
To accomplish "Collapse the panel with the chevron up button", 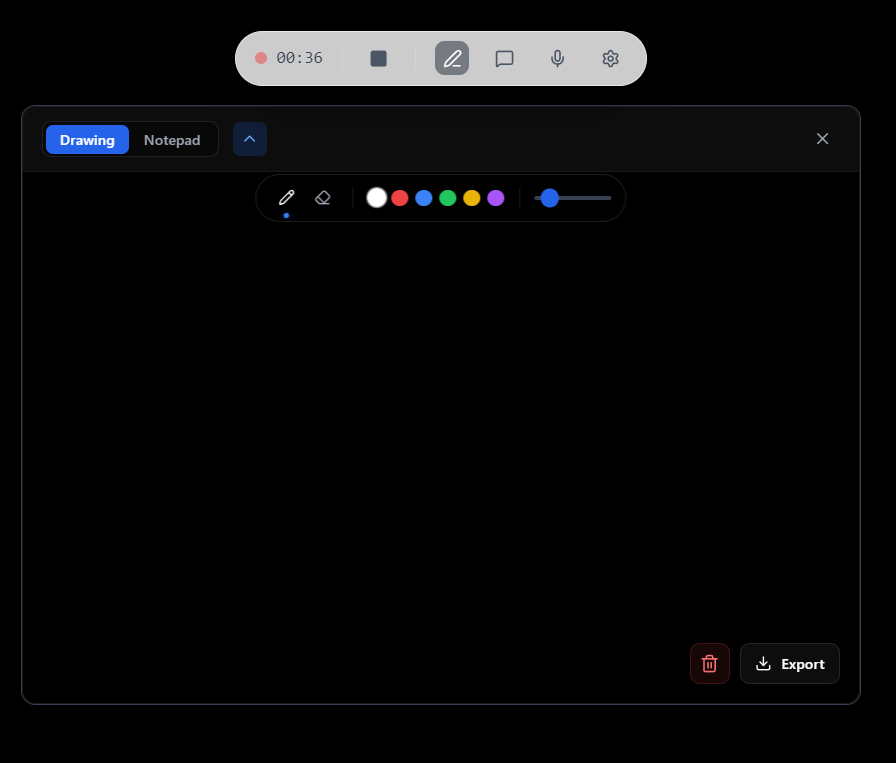I will coord(250,139).
